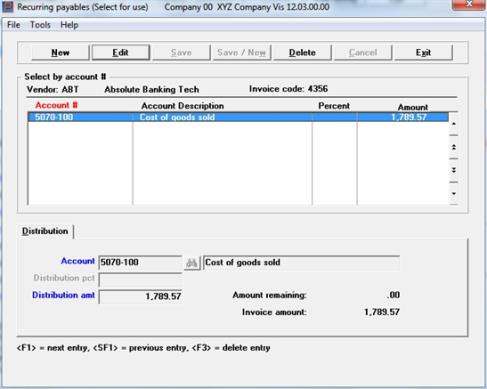The height and width of the screenshot is (389, 487).
Task: Click the Delete button
Action: point(302,53)
